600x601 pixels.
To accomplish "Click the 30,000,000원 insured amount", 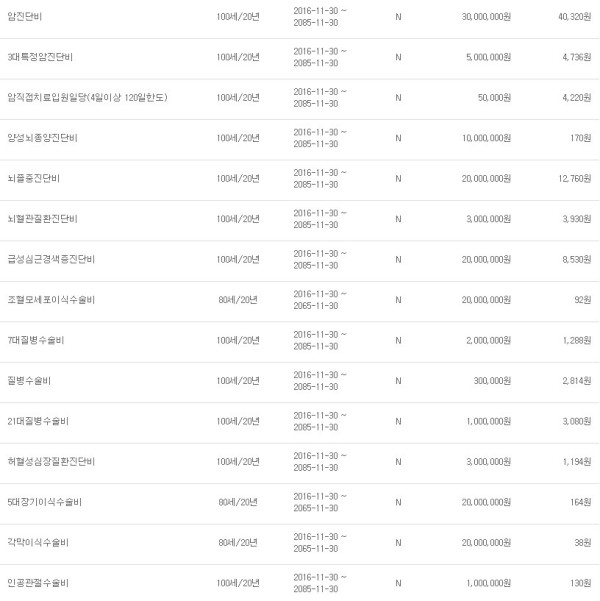I will (x=486, y=17).
